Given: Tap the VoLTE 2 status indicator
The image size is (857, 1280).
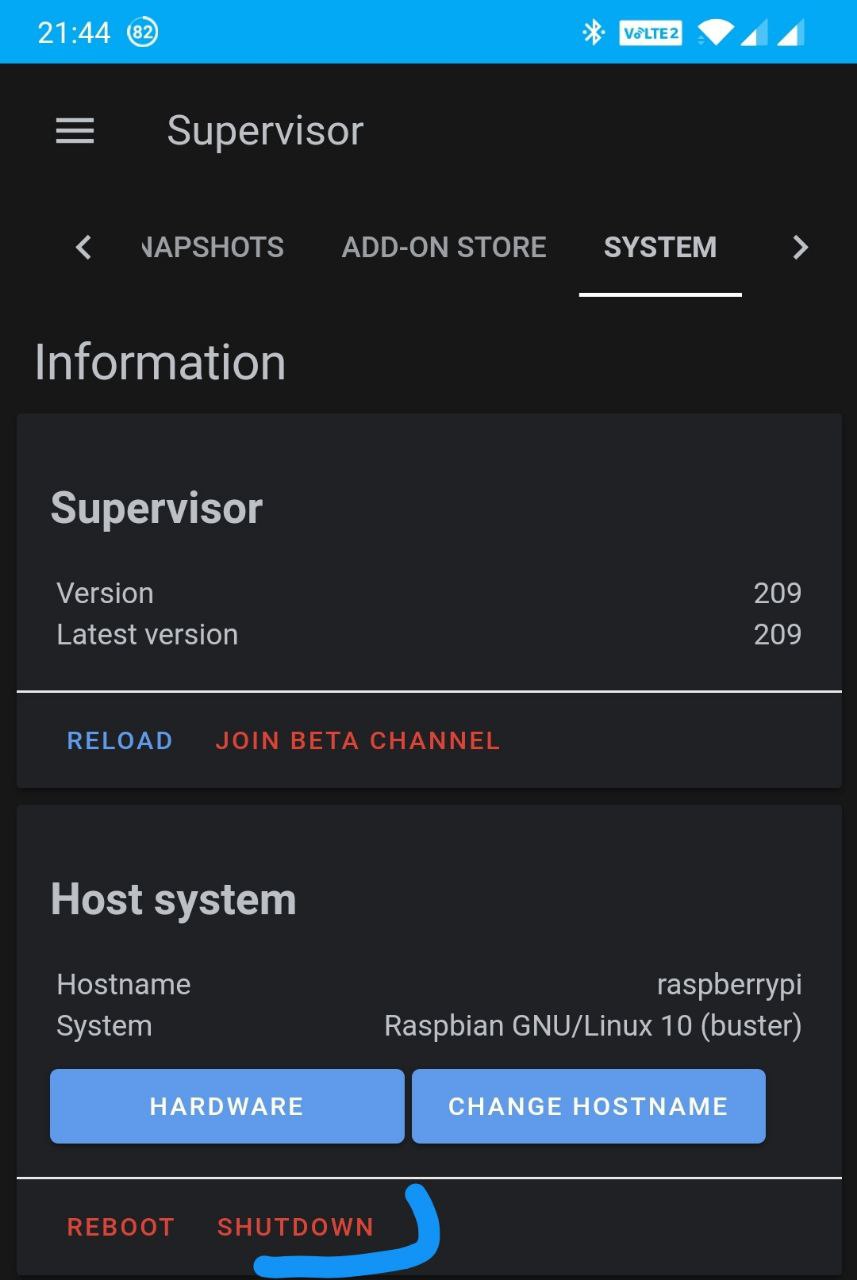Looking at the screenshot, I should click(650, 33).
